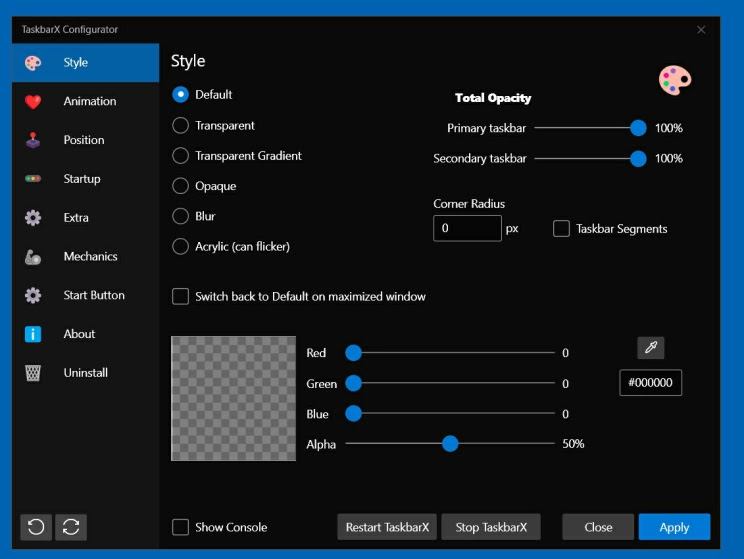Open the Mechanics tab
The width and height of the screenshot is (744, 559).
click(x=91, y=257)
